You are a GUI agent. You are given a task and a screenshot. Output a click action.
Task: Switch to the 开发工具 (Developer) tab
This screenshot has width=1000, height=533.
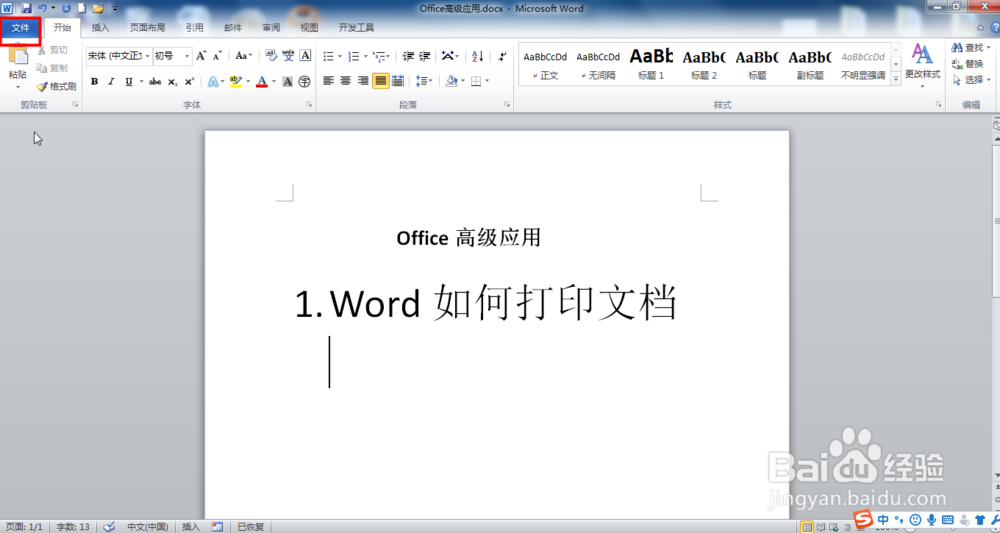356,27
